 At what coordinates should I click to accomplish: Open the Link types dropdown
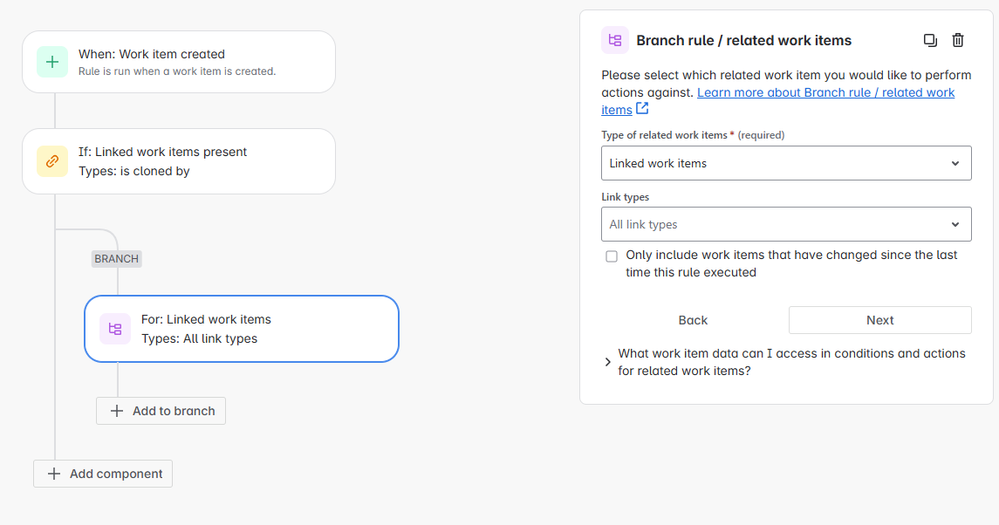tap(786, 224)
